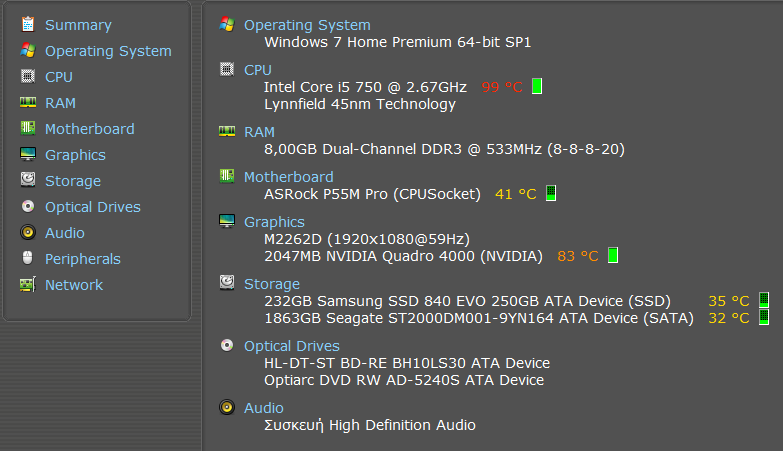This screenshot has width=783, height=451.
Task: Open the CPU heading link in main panel
Action: tap(258, 70)
